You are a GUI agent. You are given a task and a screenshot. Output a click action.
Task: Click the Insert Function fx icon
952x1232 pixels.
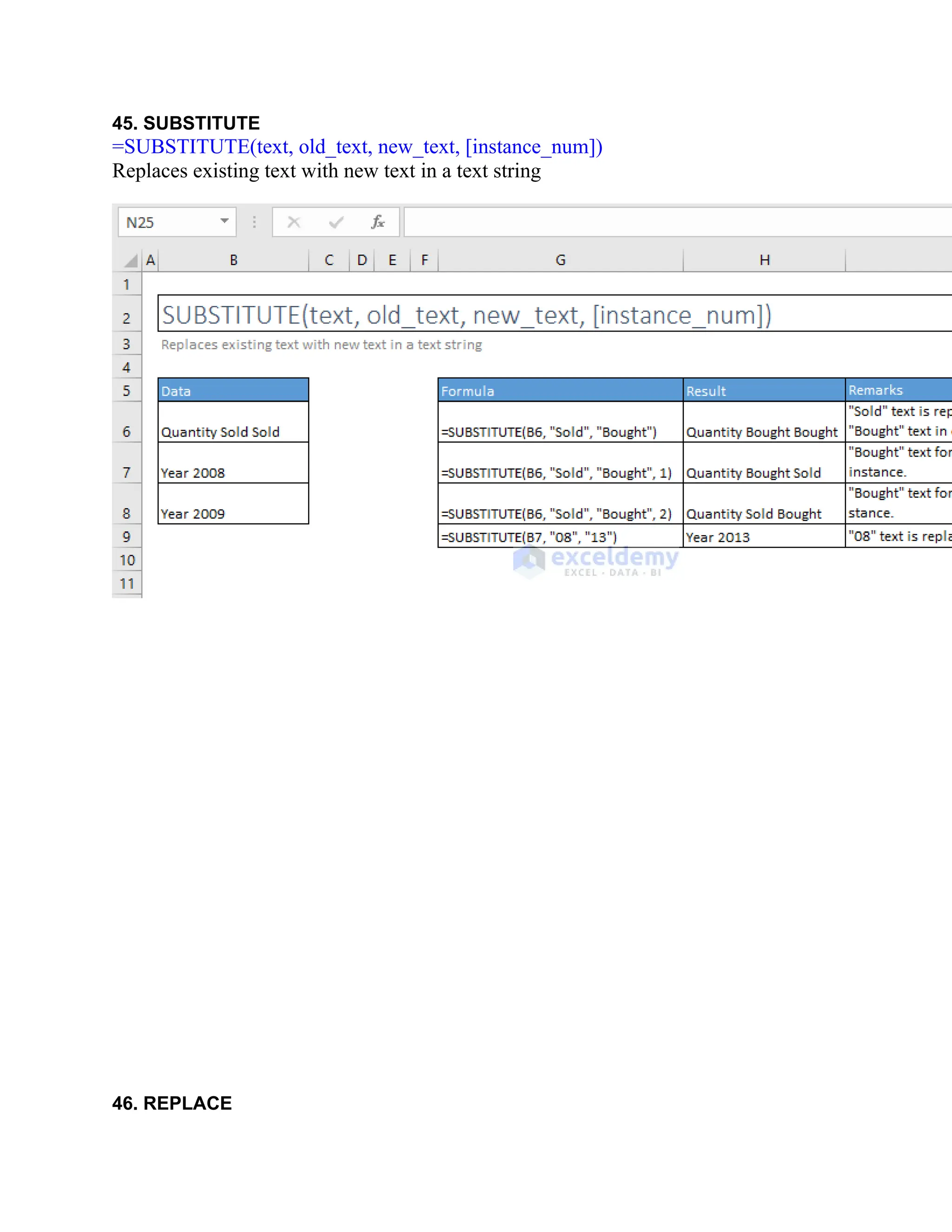click(377, 222)
